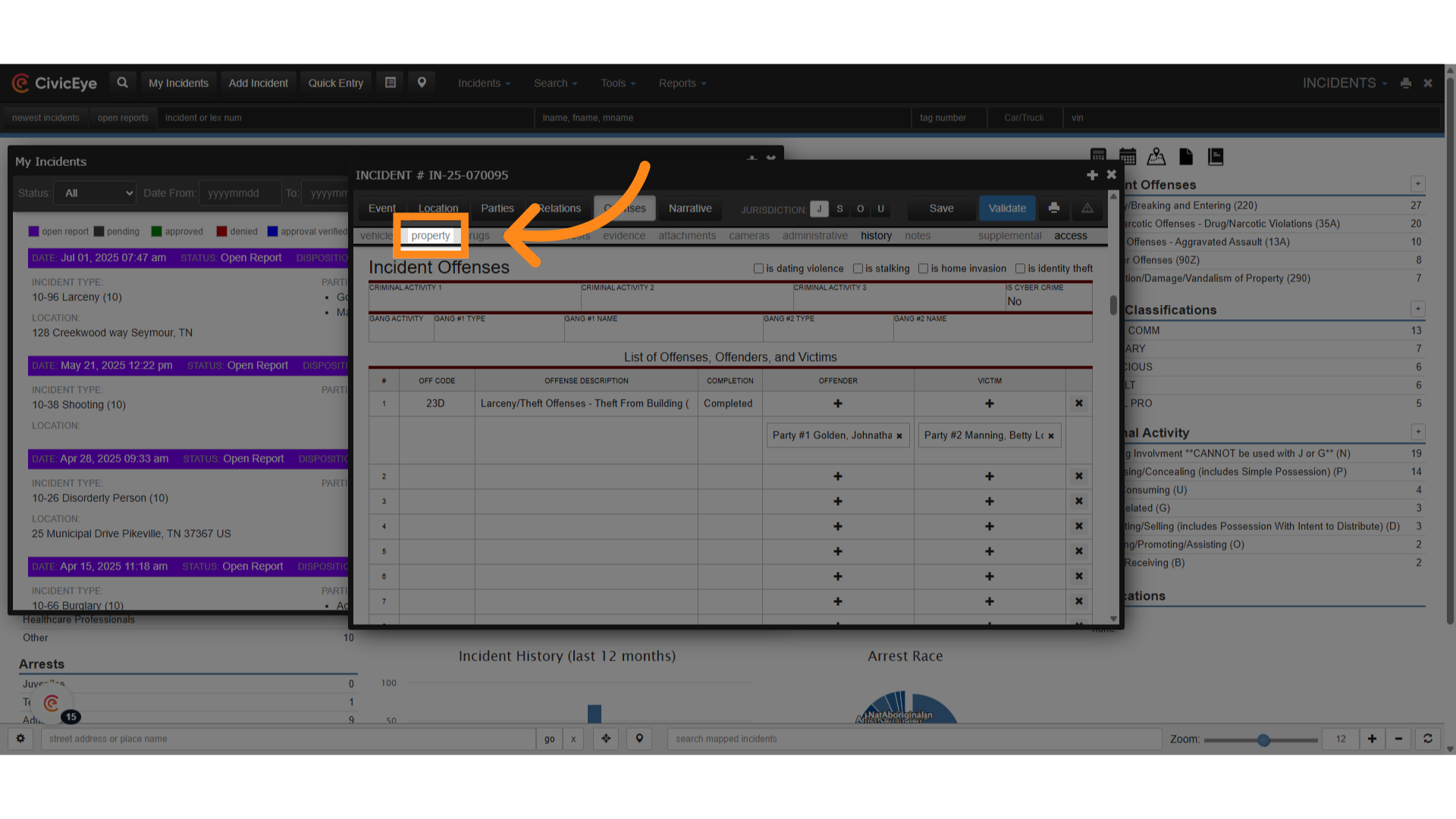Open the document page icon above dashboard offenses
This screenshot has width=1456, height=819.
pos(1186,156)
